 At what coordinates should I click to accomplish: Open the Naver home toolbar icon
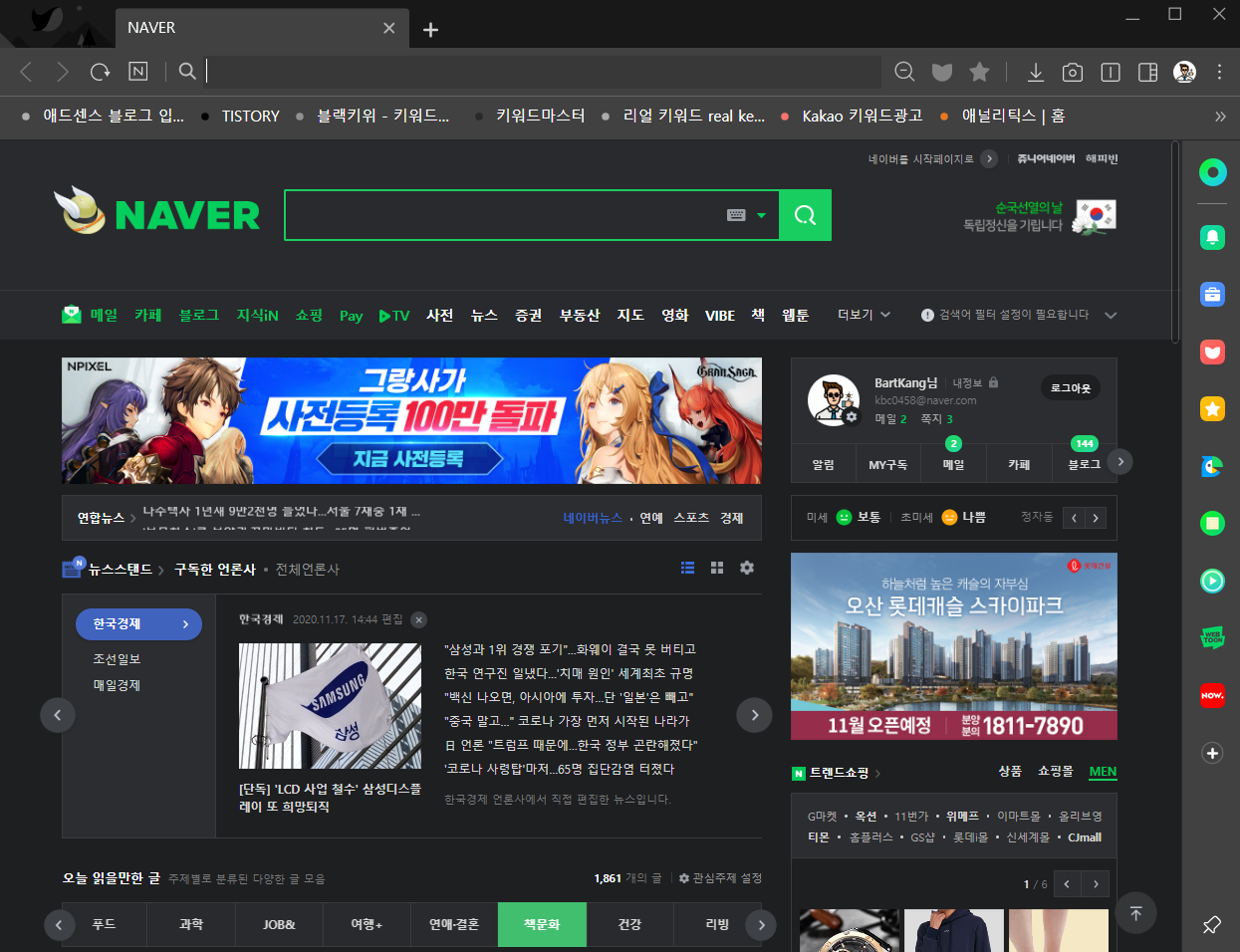[138, 72]
